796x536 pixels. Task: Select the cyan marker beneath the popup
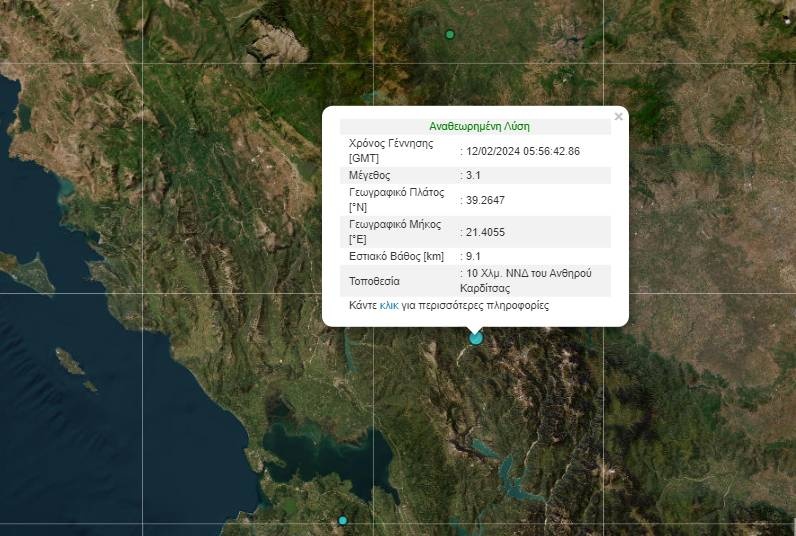476,338
